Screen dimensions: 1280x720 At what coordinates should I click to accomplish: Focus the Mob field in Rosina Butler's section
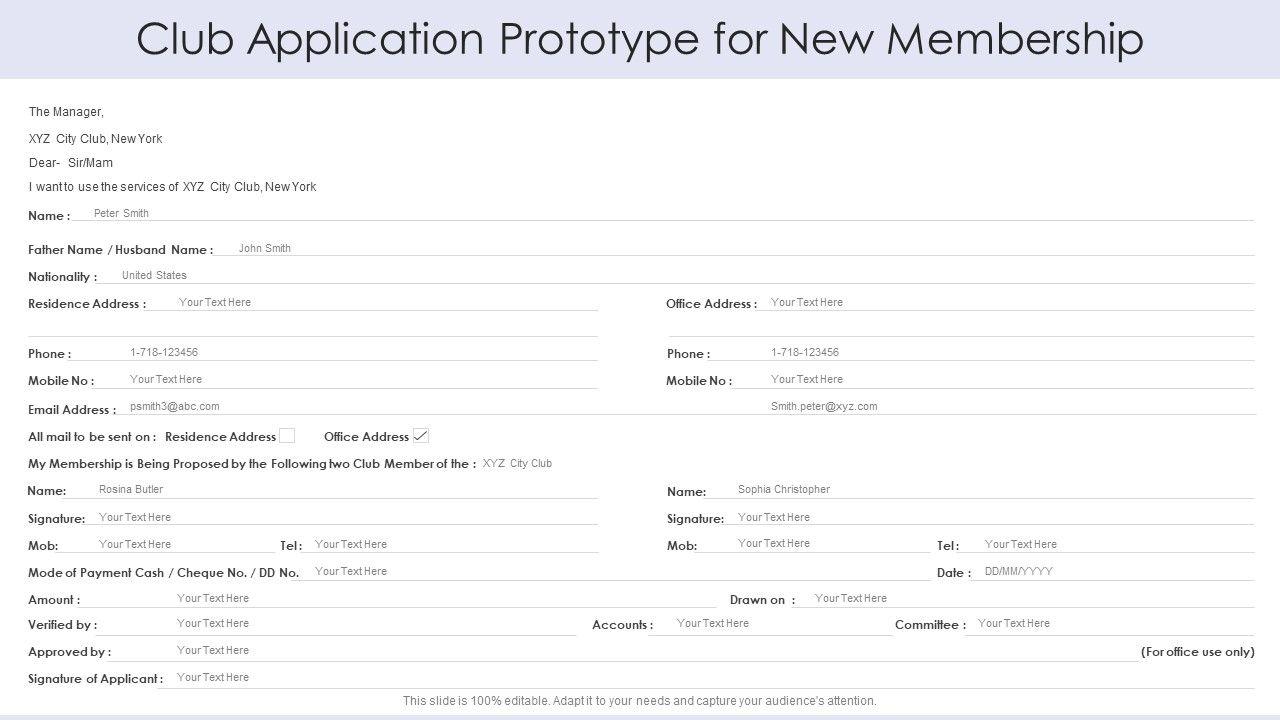coord(167,544)
